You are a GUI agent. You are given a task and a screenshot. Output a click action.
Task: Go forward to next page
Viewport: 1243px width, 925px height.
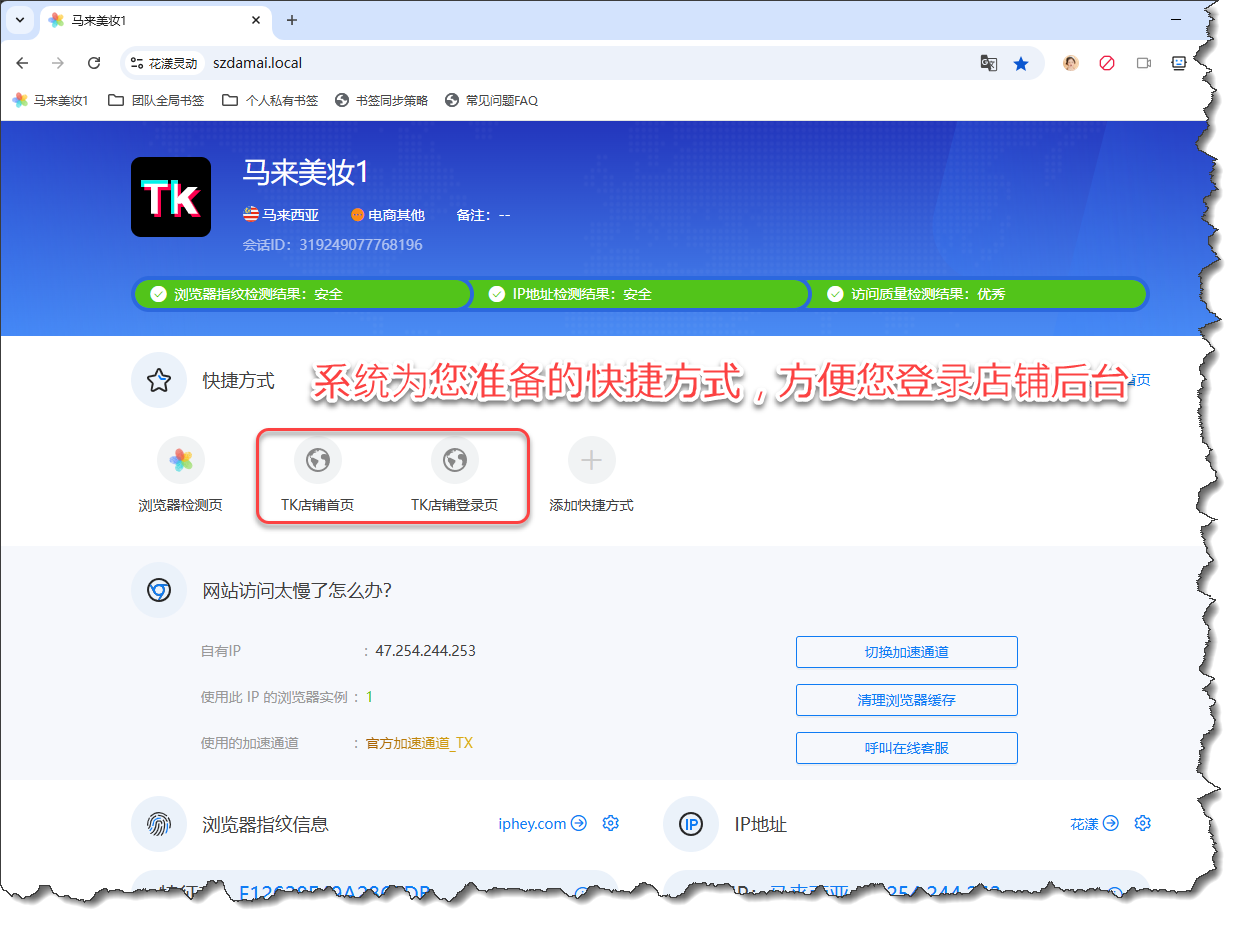coord(58,63)
